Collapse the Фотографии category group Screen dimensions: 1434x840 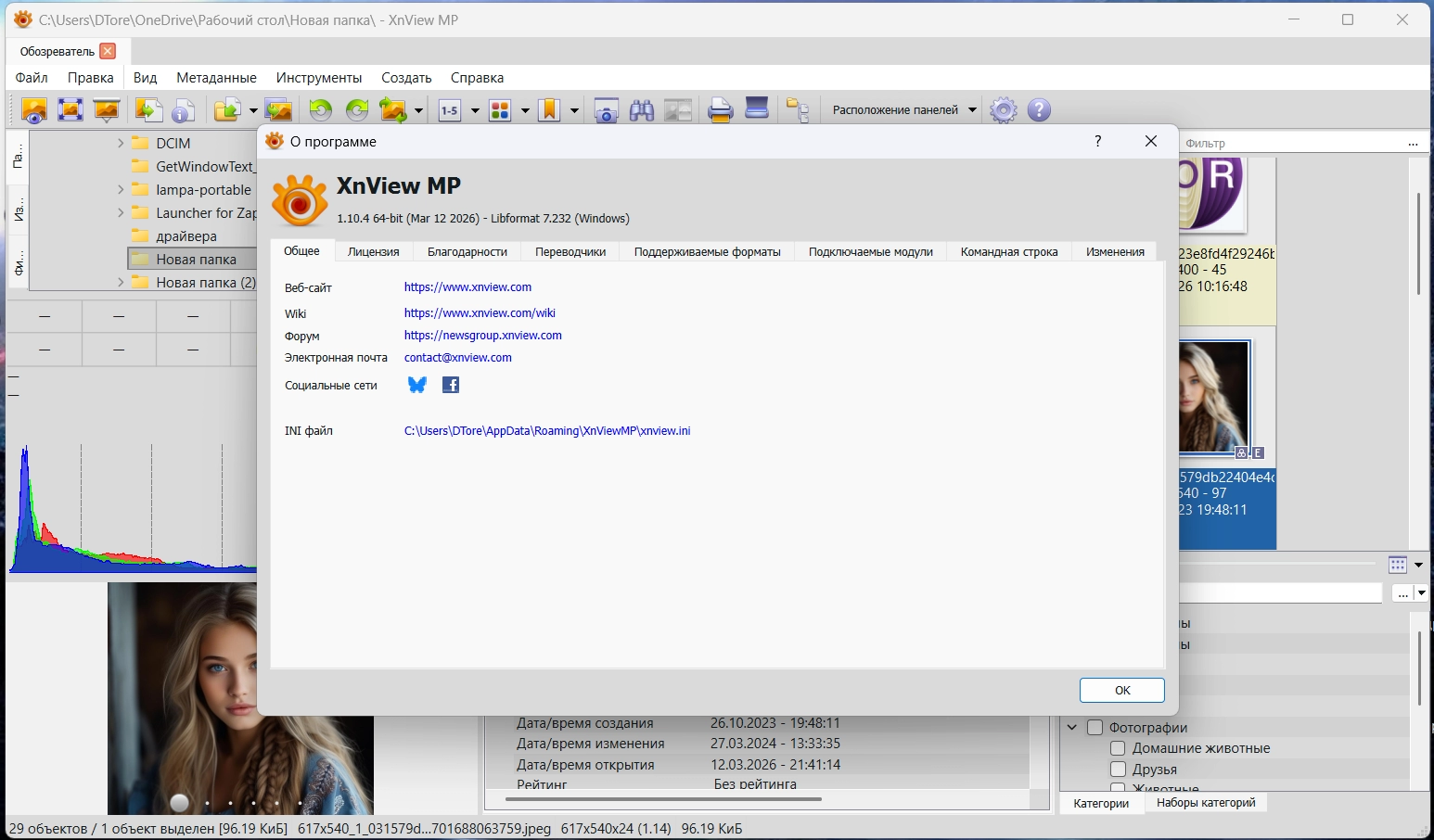pyautogui.click(x=1072, y=728)
